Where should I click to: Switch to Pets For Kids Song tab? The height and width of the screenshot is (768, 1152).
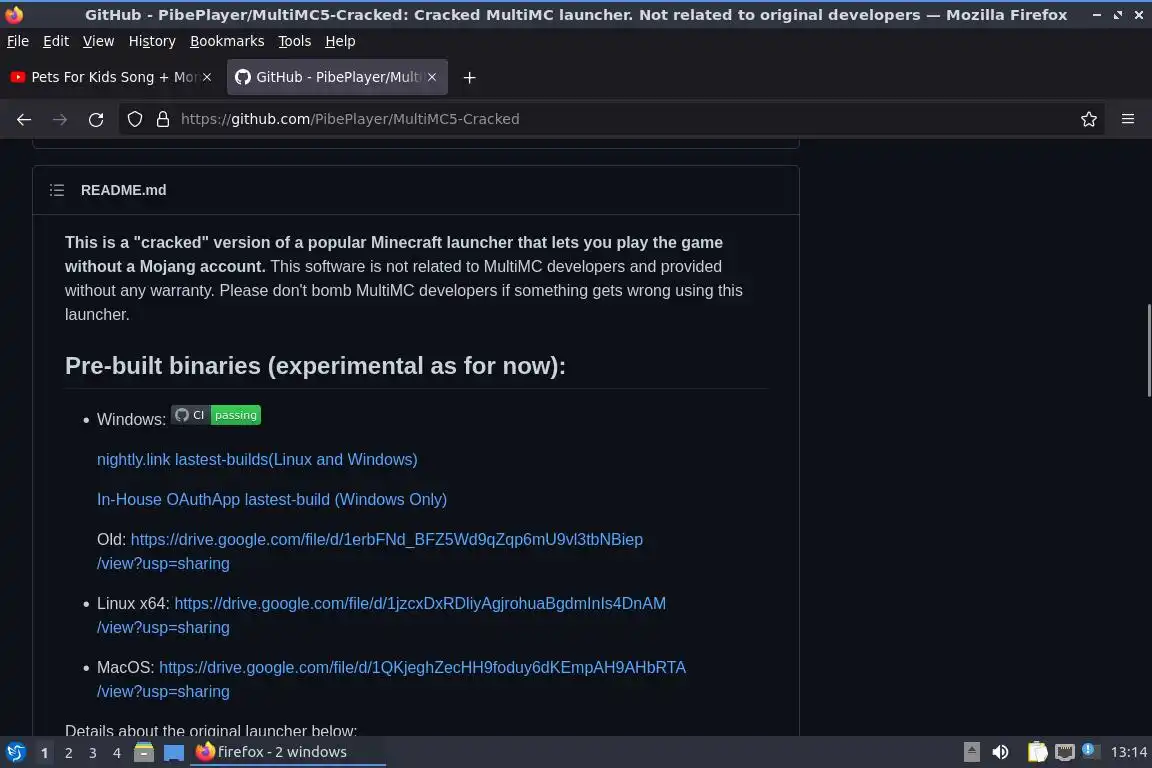click(110, 77)
